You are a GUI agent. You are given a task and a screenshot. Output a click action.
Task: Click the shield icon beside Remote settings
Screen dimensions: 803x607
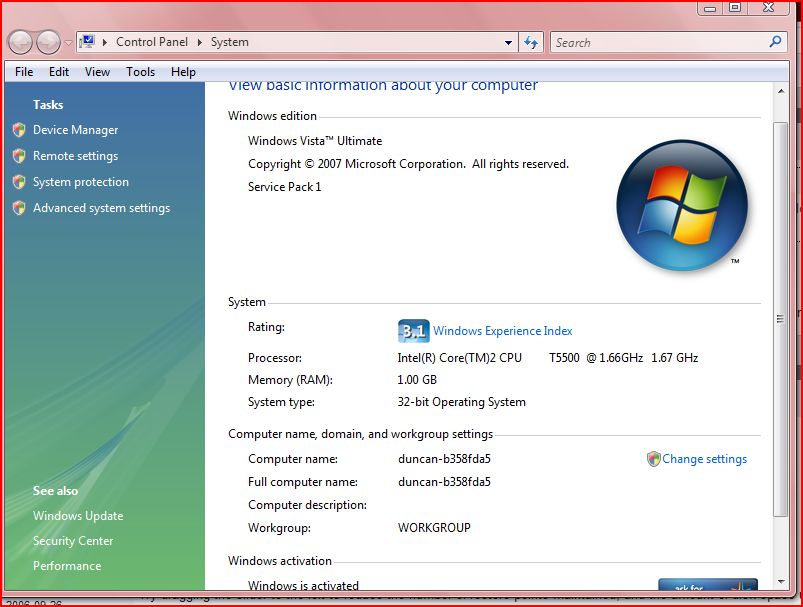pos(19,156)
